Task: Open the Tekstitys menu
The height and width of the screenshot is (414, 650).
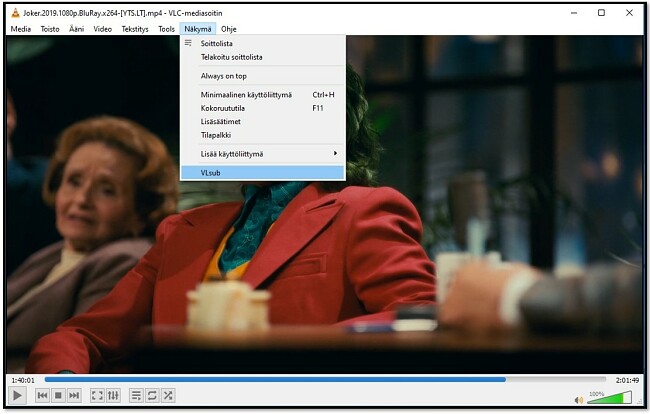Action: [x=135, y=29]
